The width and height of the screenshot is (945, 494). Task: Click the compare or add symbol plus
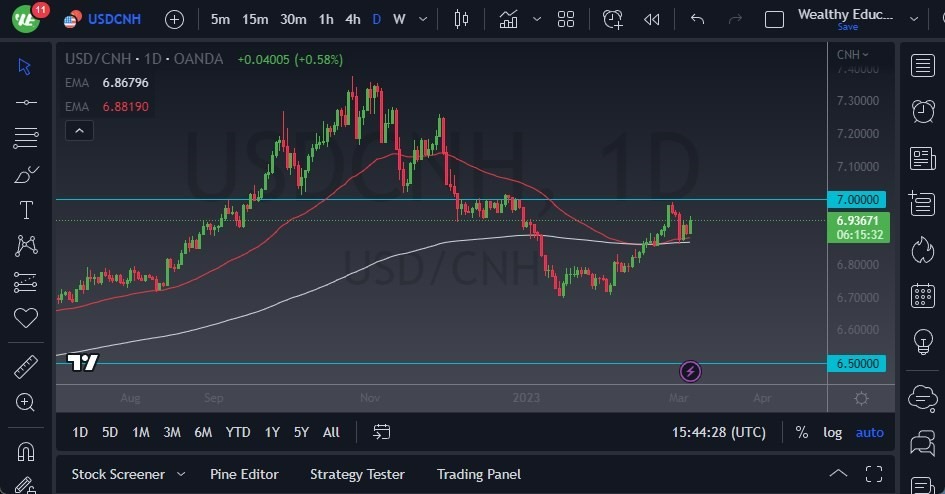pyautogui.click(x=174, y=19)
